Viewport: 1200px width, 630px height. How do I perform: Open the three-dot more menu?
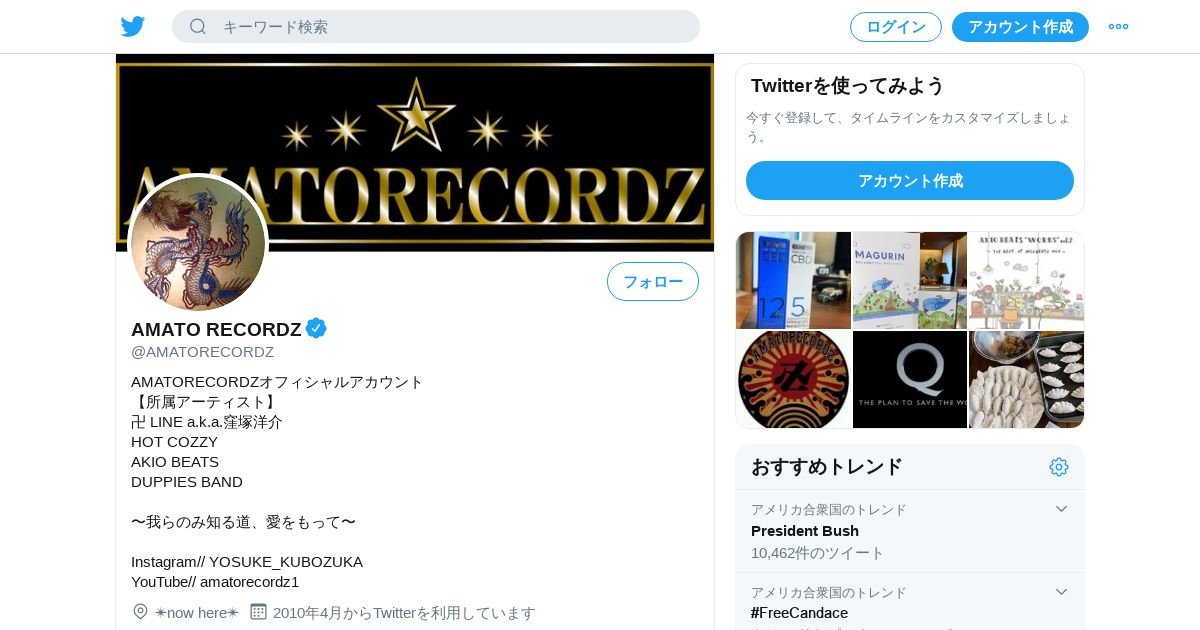click(x=1118, y=27)
